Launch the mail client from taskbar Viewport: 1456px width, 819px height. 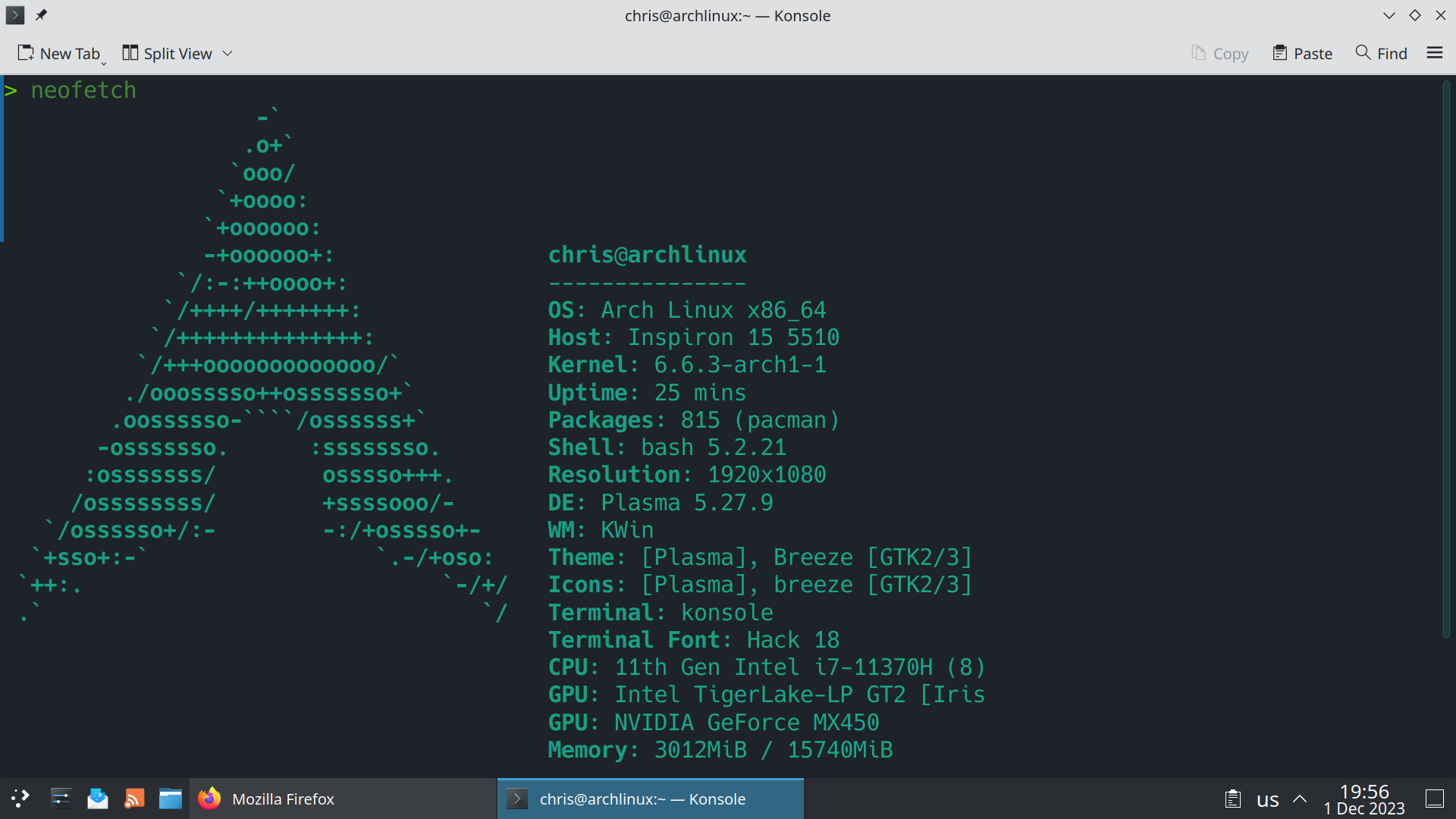point(98,799)
